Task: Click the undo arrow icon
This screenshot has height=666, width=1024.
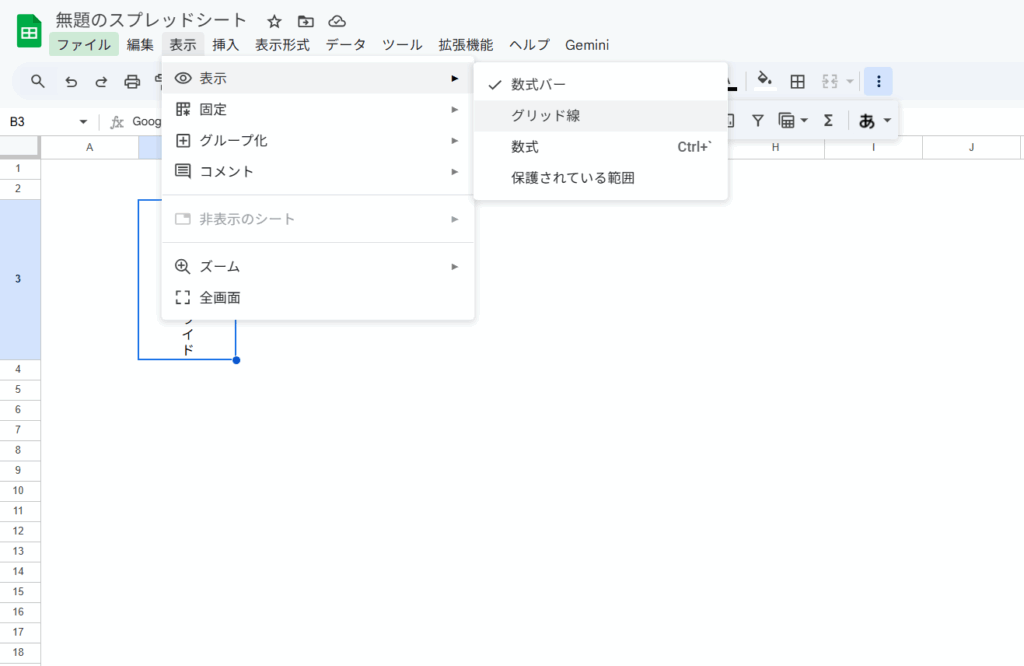Action: coord(70,81)
